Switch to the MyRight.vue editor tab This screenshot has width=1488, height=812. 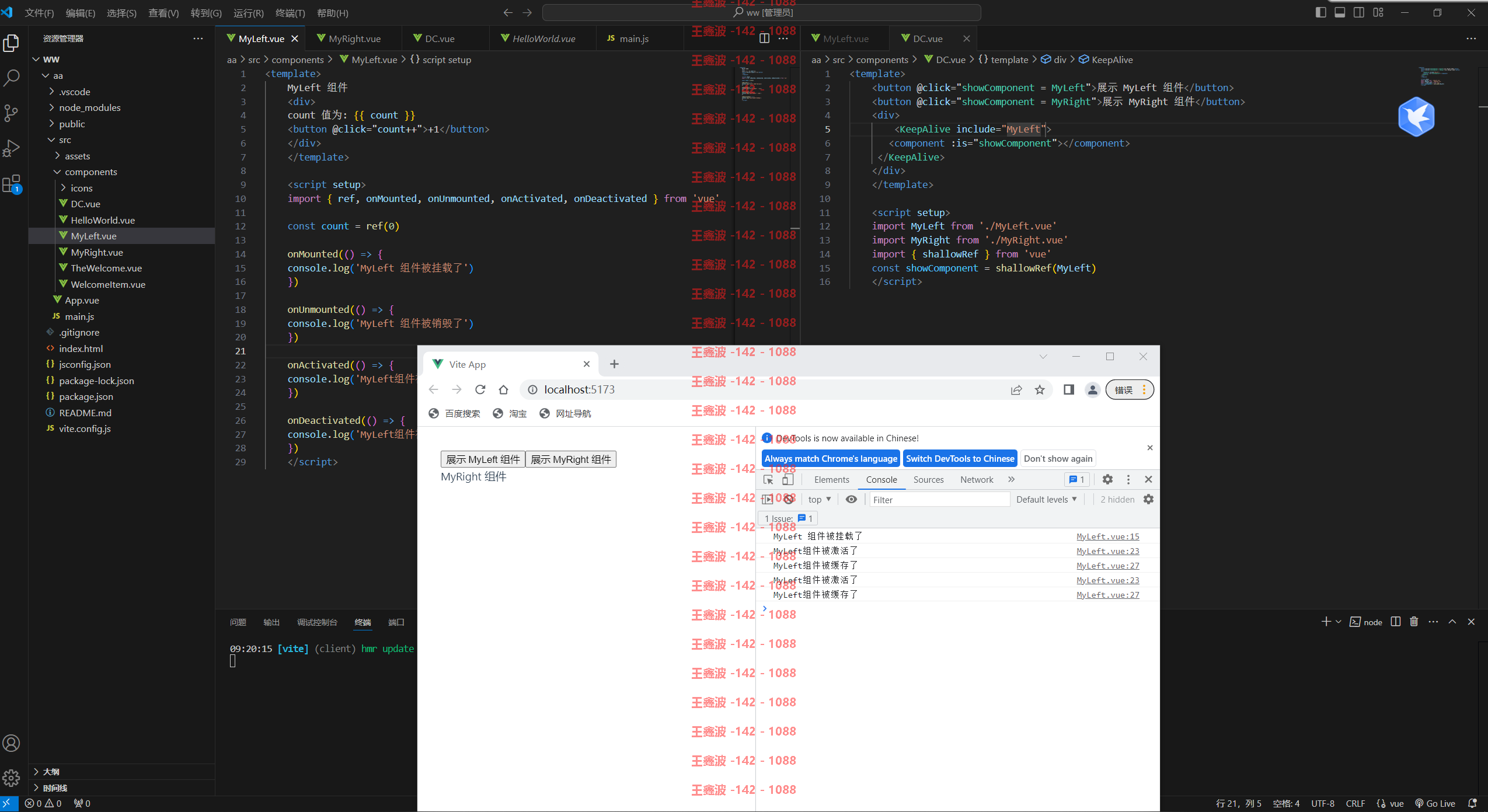point(354,39)
